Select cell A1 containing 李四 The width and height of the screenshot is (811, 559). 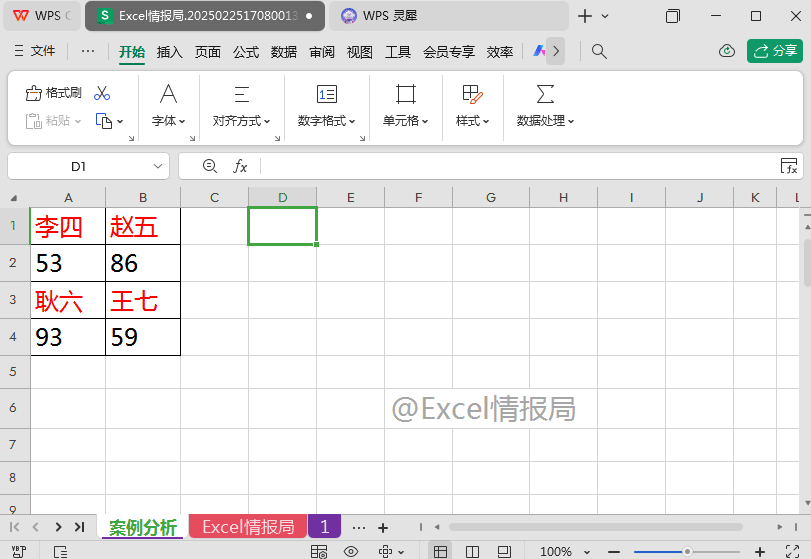(68, 227)
